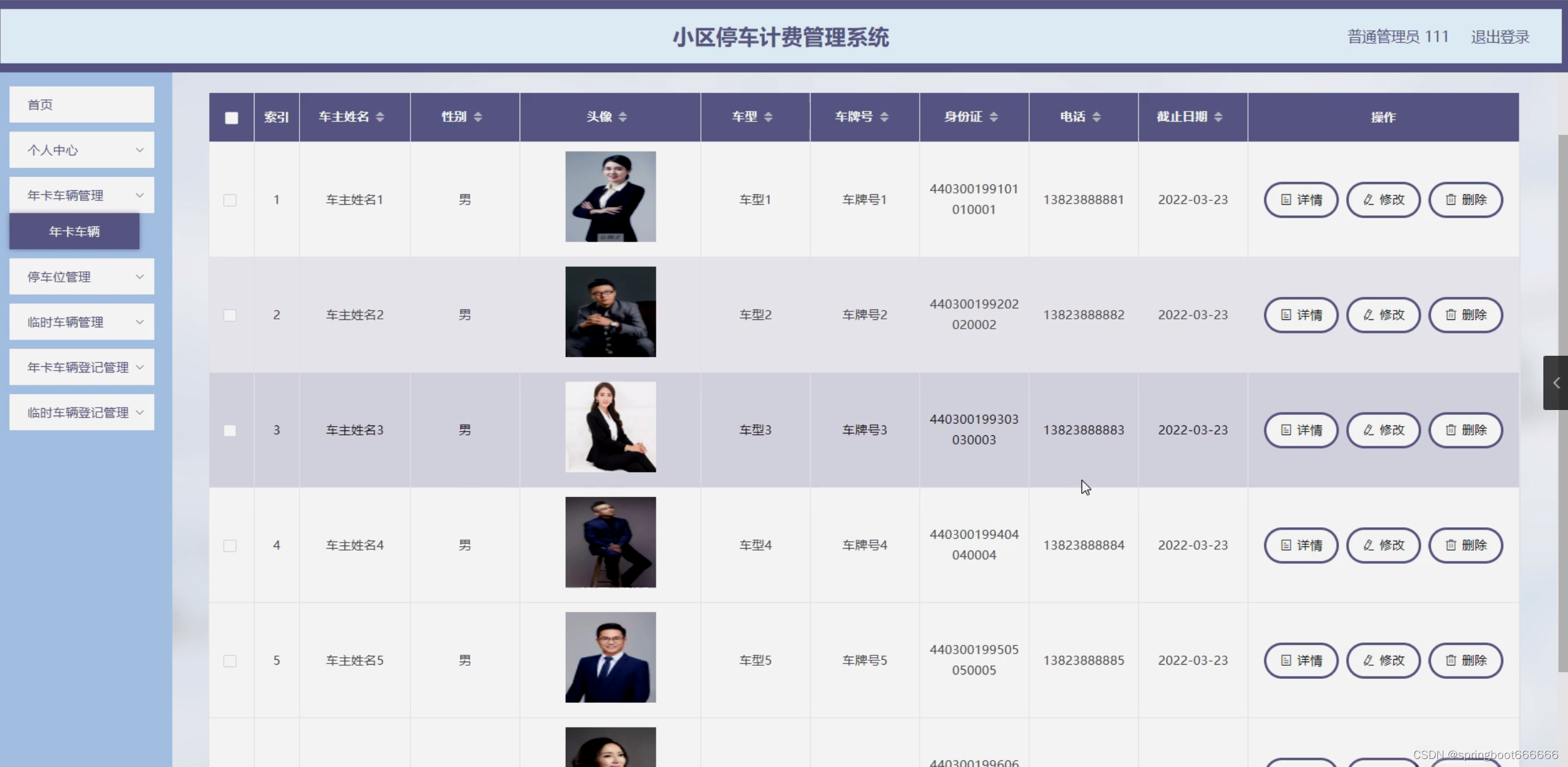
Task: Sort by 身份证 column arrows
Action: click(993, 117)
